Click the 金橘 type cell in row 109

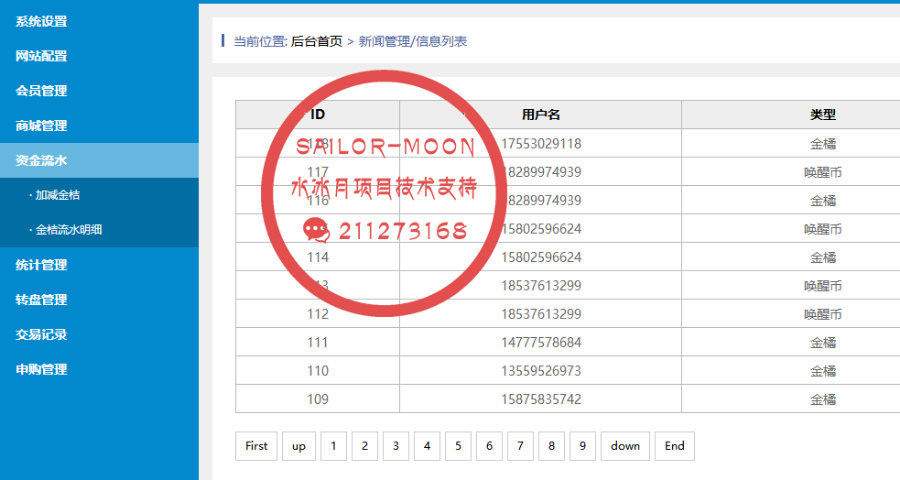tap(823, 399)
